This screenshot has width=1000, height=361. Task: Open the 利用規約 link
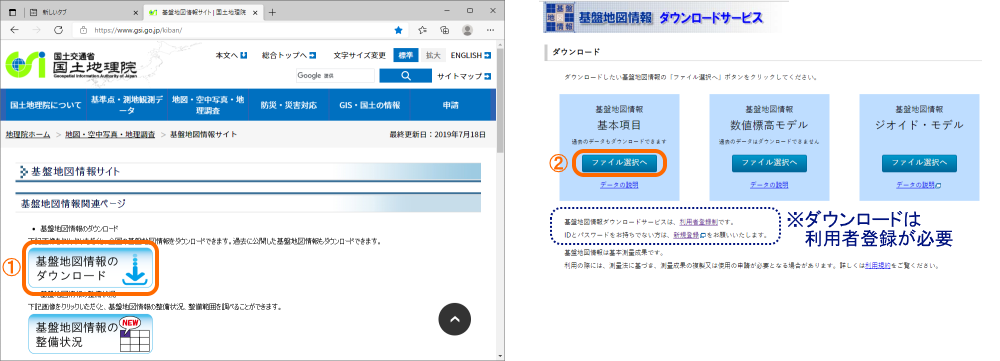(878, 265)
